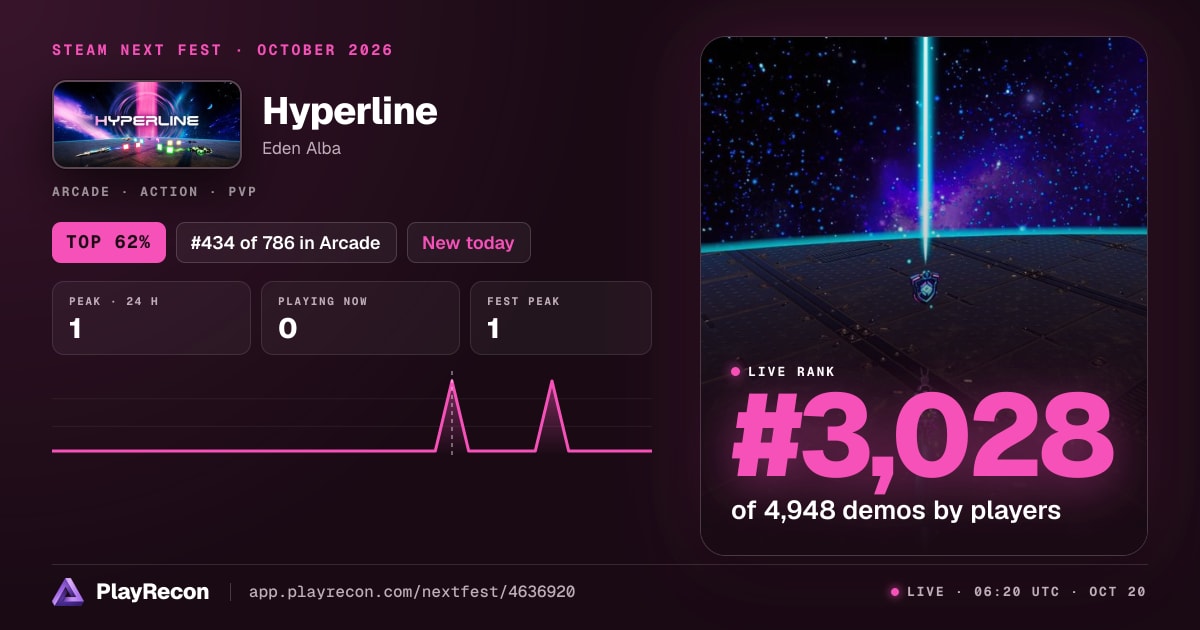
Task: Click the OCT 20 date in footer
Action: point(1117,592)
